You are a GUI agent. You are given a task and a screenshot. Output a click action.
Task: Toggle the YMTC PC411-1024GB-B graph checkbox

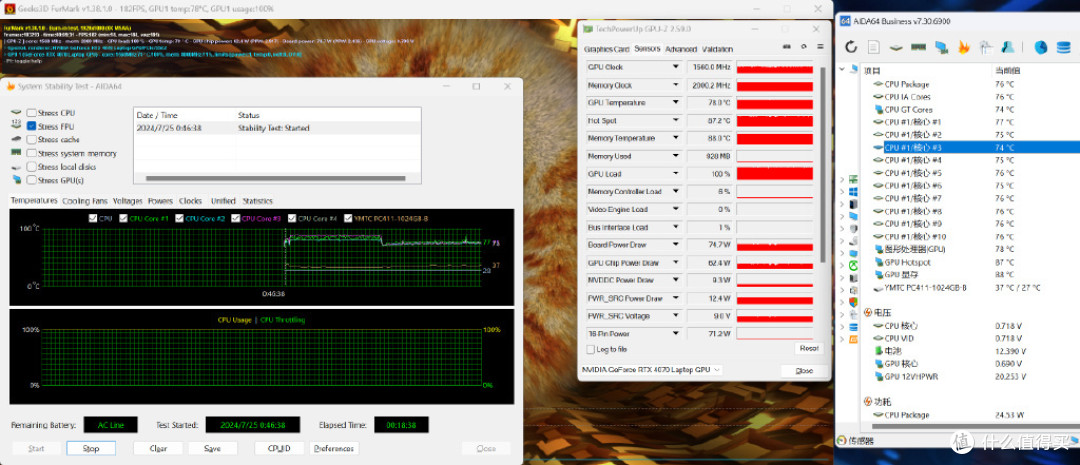coord(348,218)
